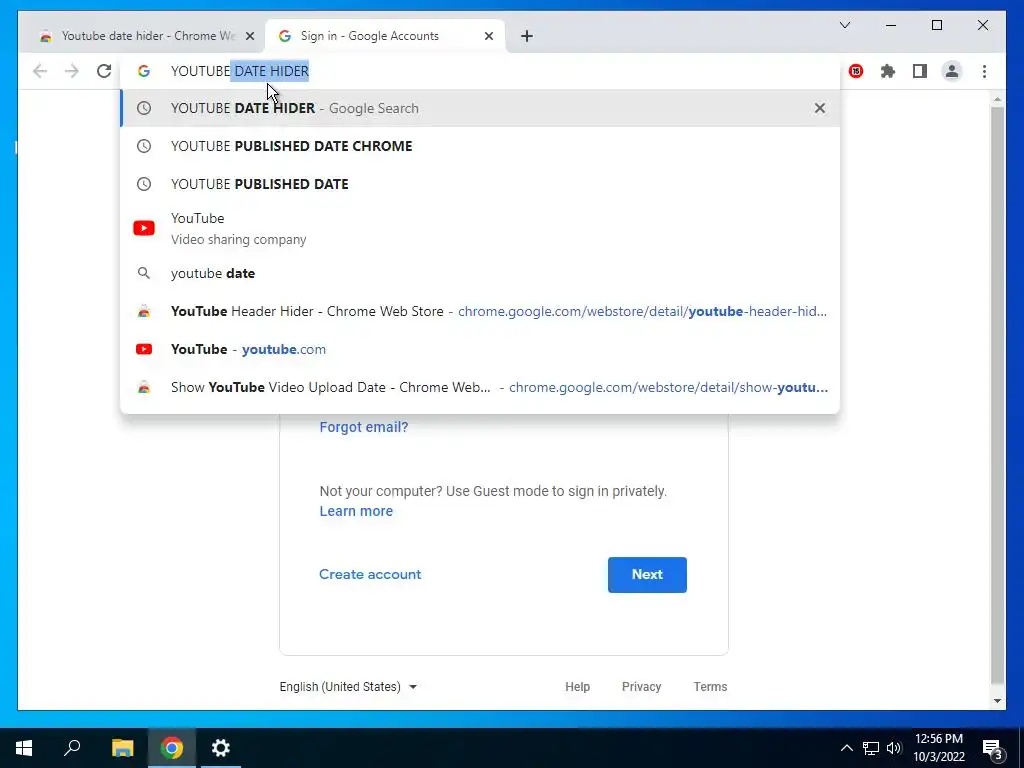Select YOUTUBE PUBLISHED DATE CHROME suggestion
1024x768 pixels.
(480, 146)
